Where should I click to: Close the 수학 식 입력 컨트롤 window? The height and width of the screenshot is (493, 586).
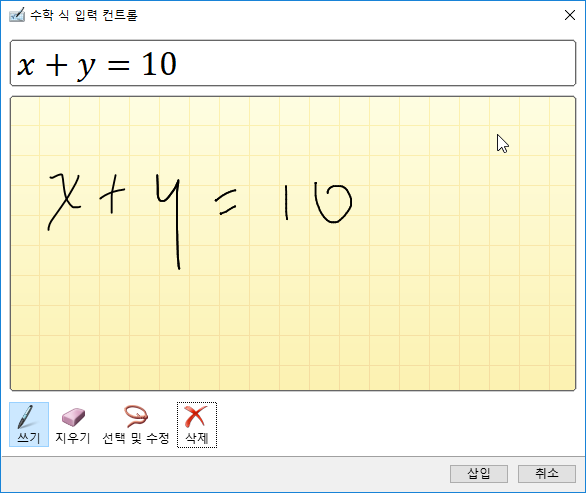pyautogui.click(x=570, y=15)
